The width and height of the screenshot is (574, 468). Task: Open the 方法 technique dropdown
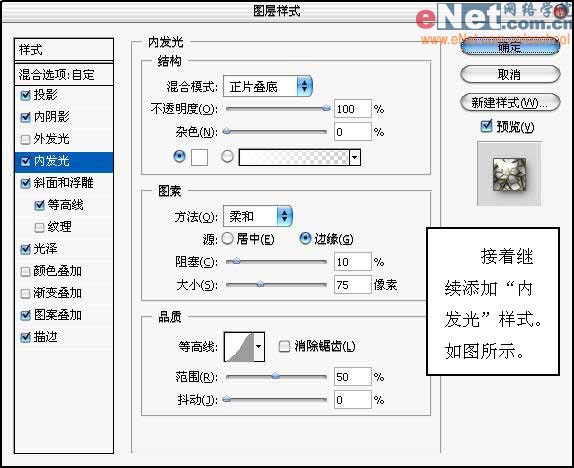point(258,216)
